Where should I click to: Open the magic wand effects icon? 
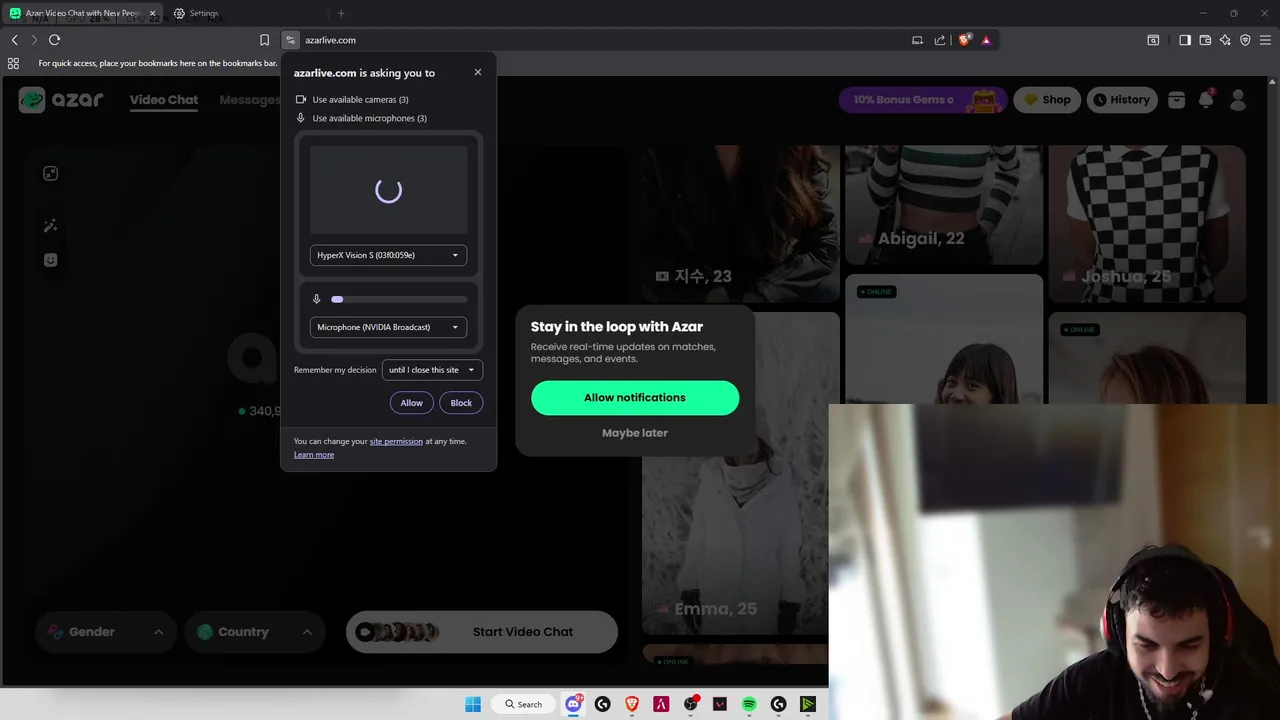[50, 226]
